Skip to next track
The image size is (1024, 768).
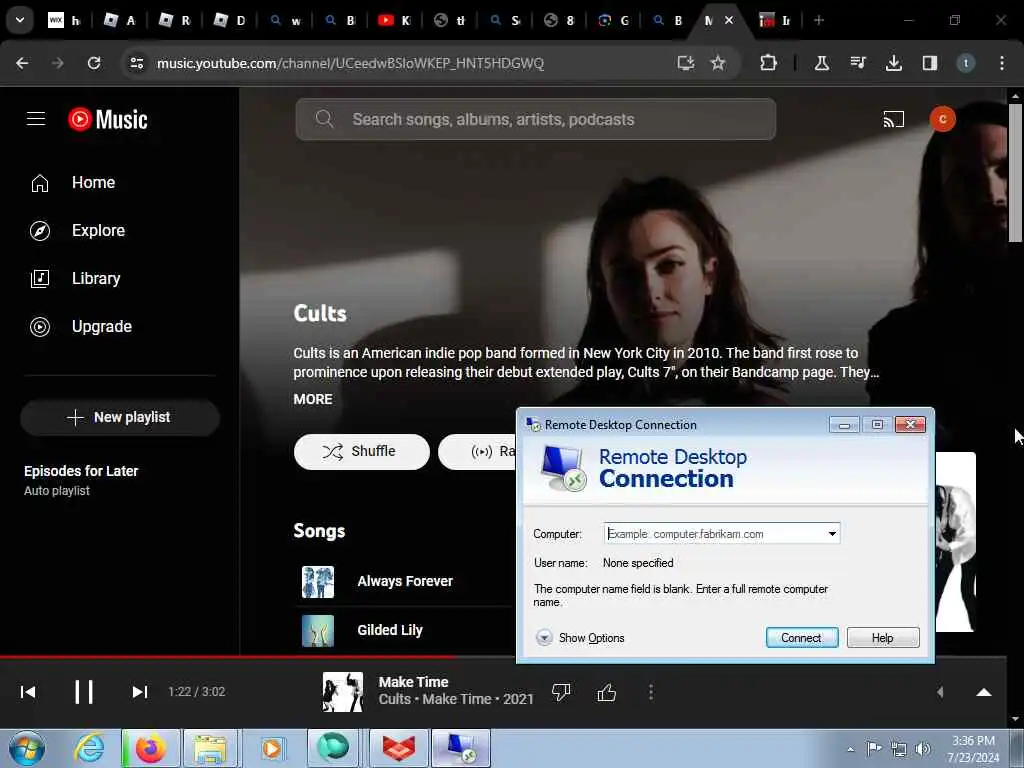(140, 692)
